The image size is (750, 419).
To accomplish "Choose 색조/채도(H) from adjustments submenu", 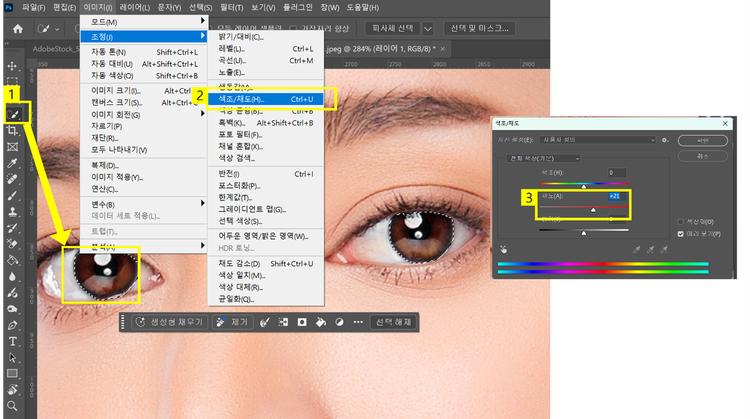I will (x=266, y=99).
